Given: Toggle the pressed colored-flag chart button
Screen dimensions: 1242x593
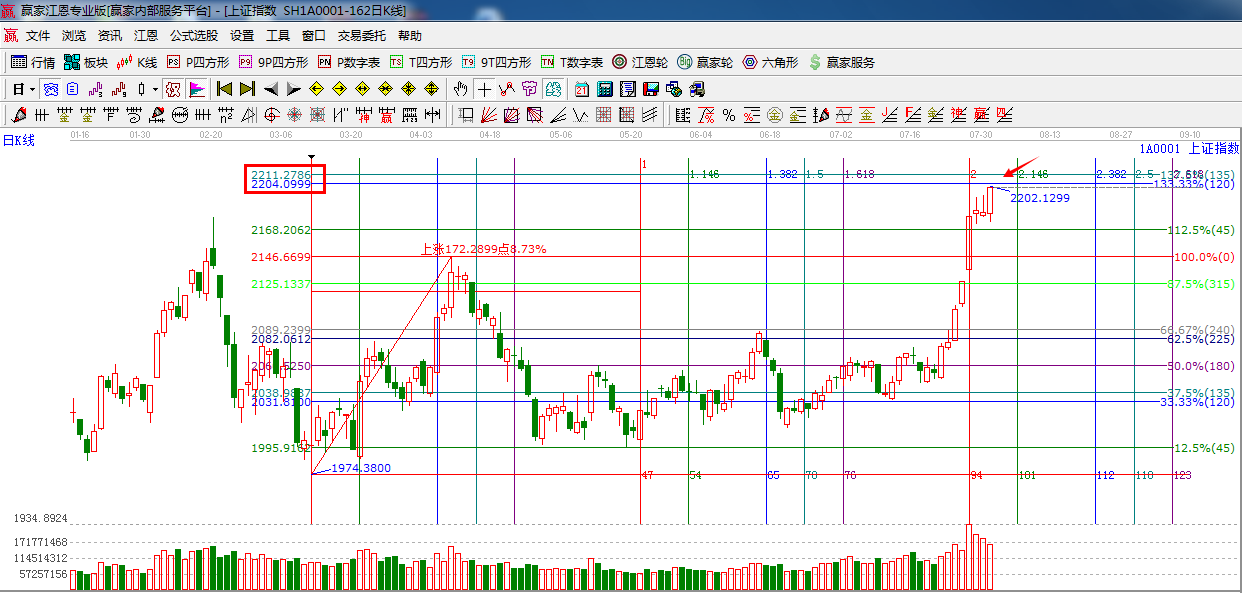Looking at the screenshot, I should click(x=197, y=89).
